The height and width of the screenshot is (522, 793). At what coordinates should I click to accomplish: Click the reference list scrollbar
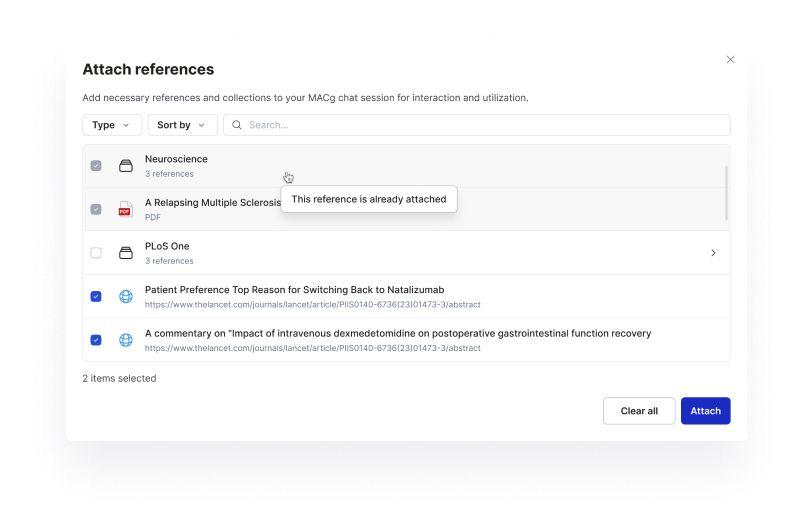coord(726,193)
